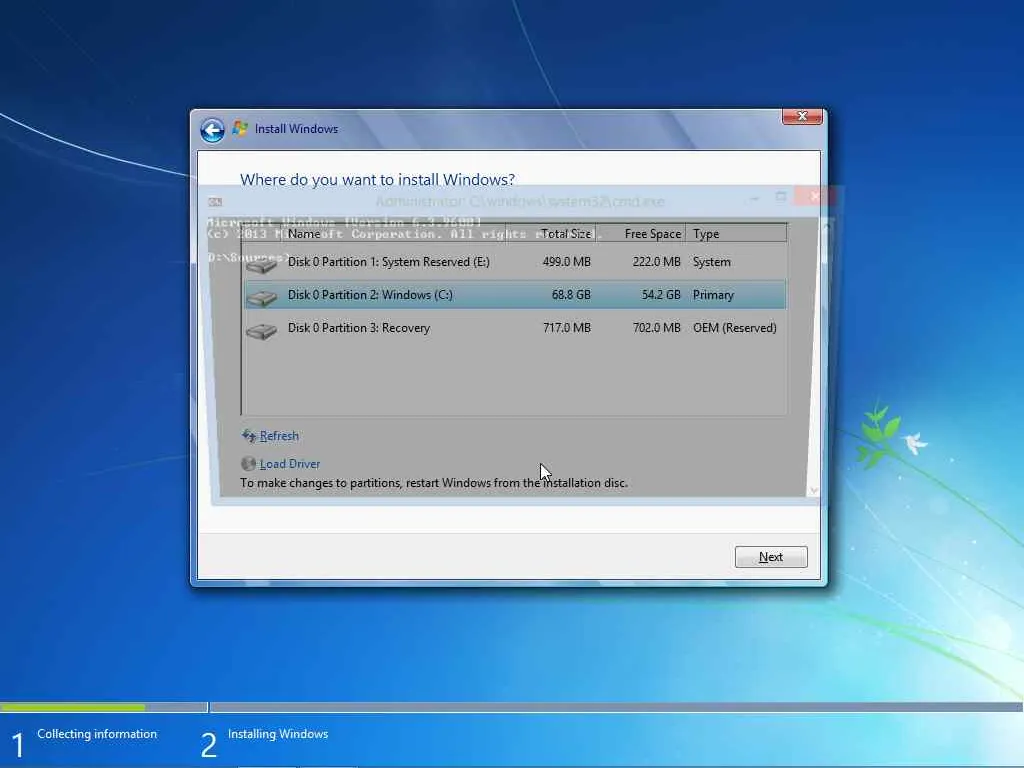
Task: Click the Load Driver disc icon
Action: click(248, 464)
